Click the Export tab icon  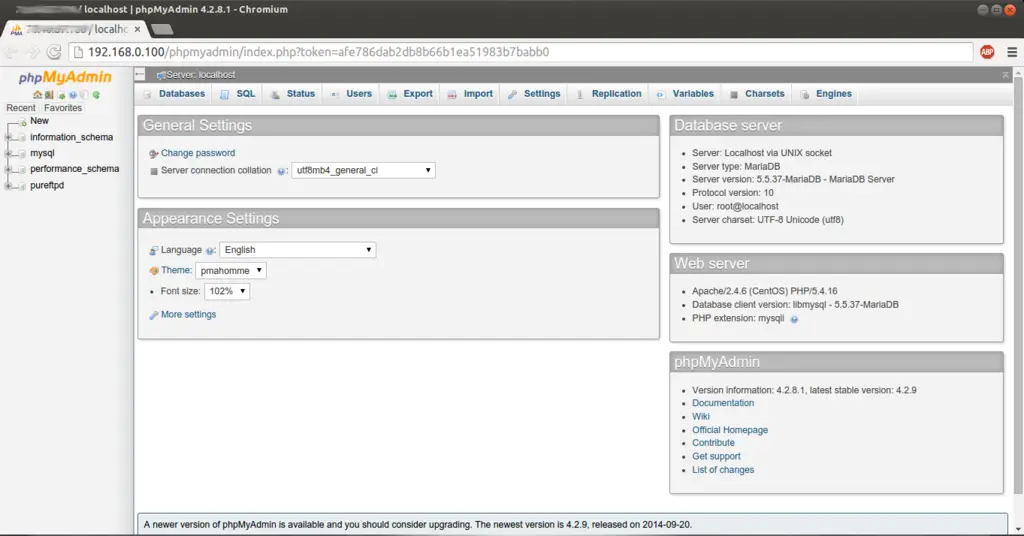(392, 95)
